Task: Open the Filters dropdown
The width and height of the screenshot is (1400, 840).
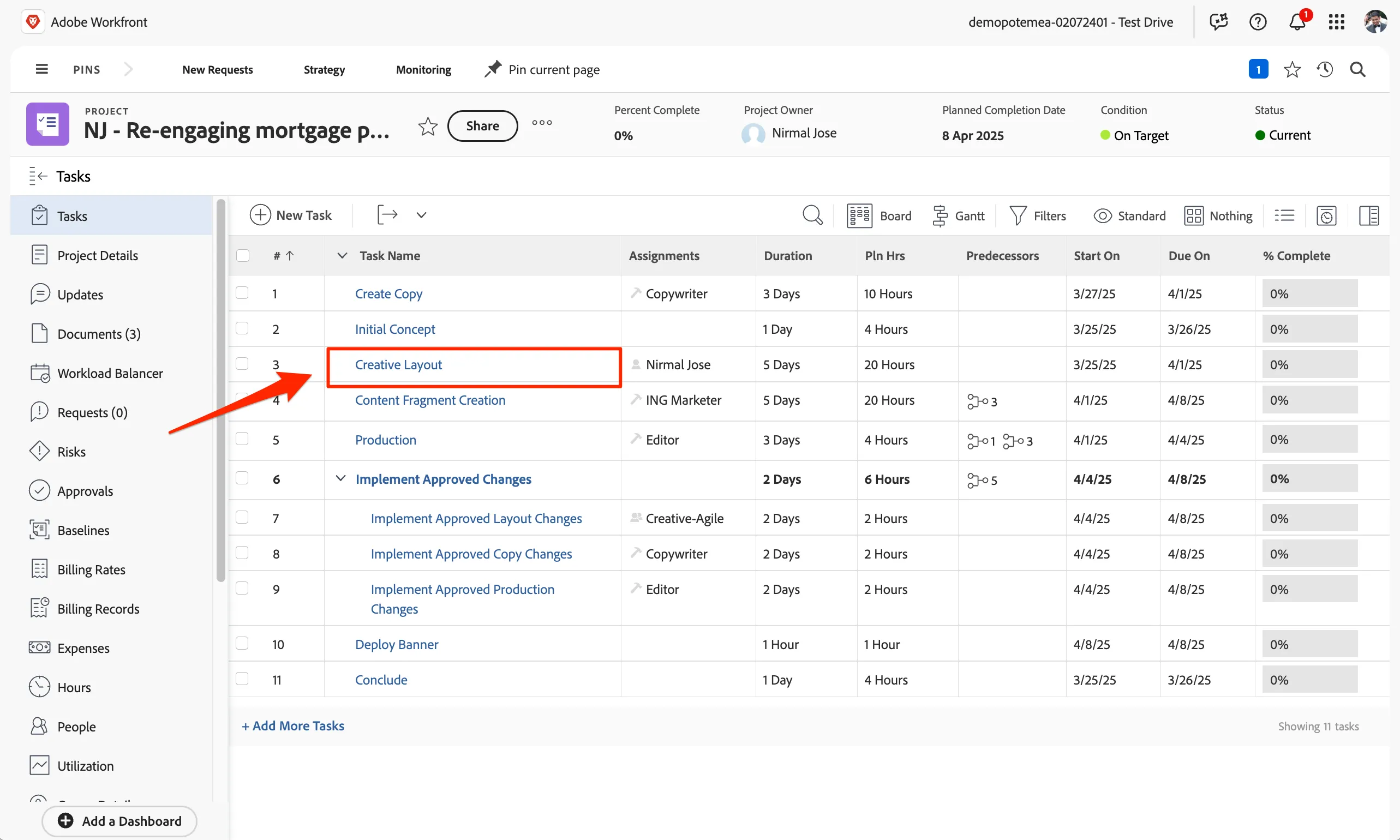Action: [x=1038, y=215]
